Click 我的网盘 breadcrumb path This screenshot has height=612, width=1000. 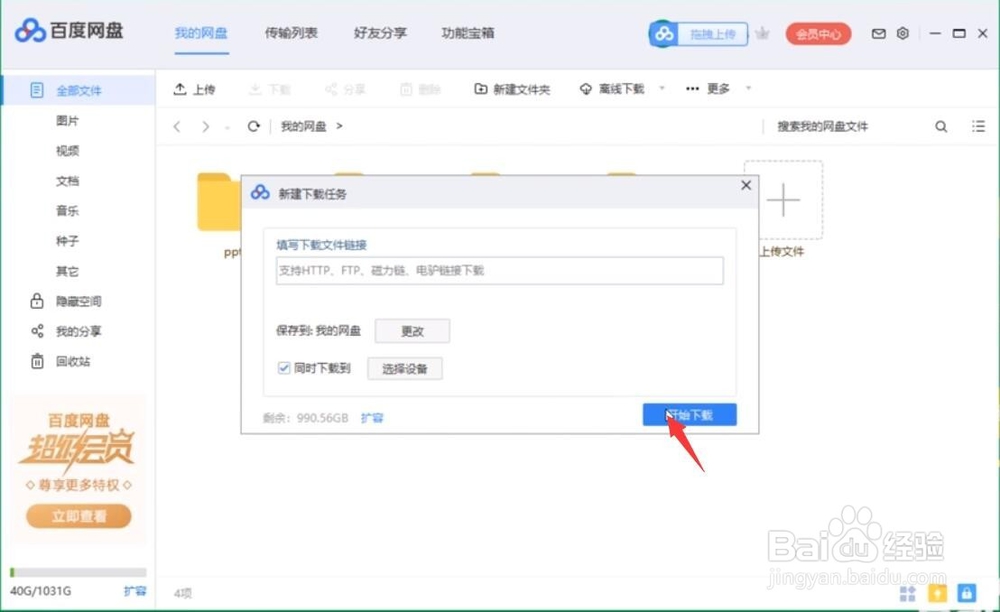click(x=304, y=126)
